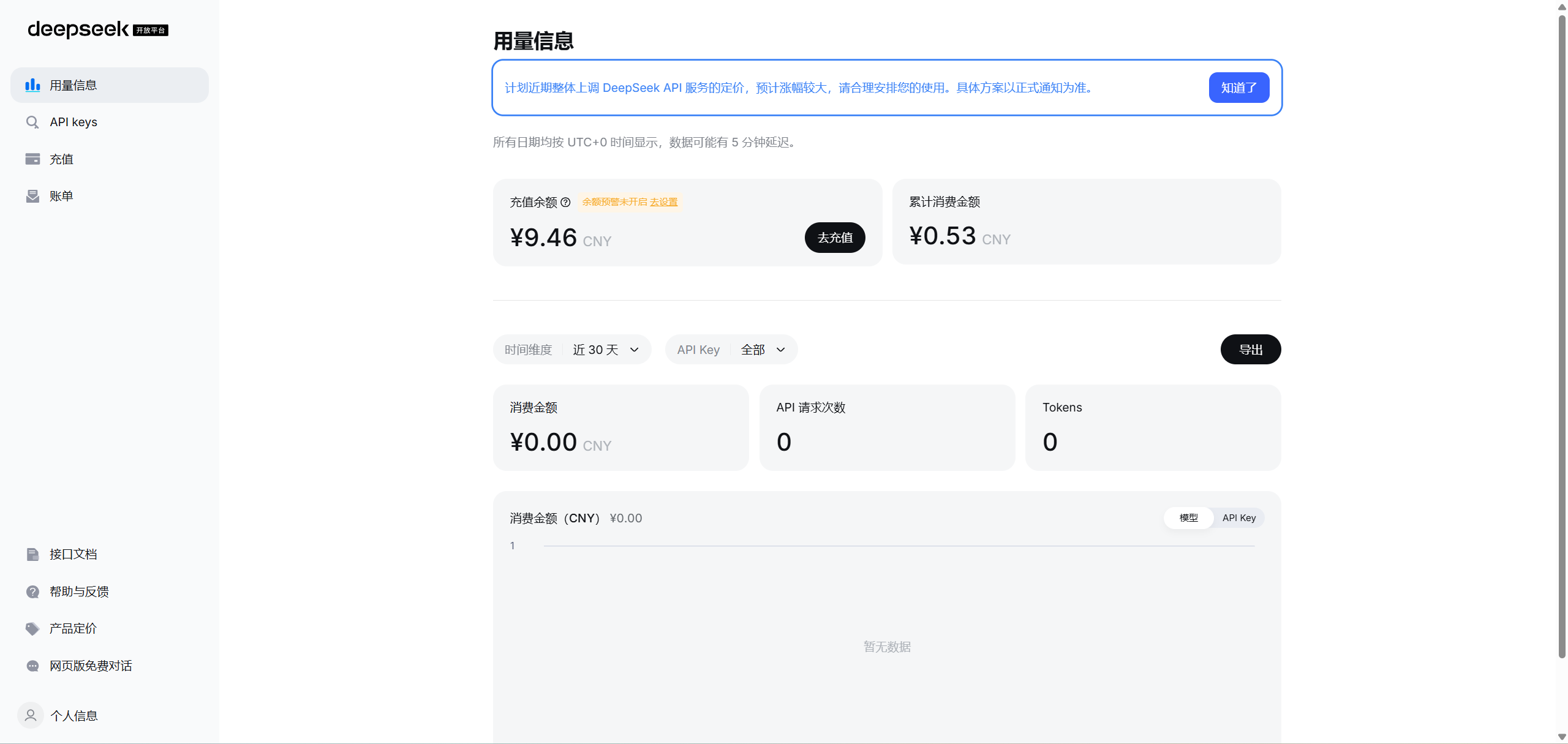Click the 消费金额（CNY）chart title
Image resolution: width=1568 pixels, height=744 pixels.
pos(555,519)
